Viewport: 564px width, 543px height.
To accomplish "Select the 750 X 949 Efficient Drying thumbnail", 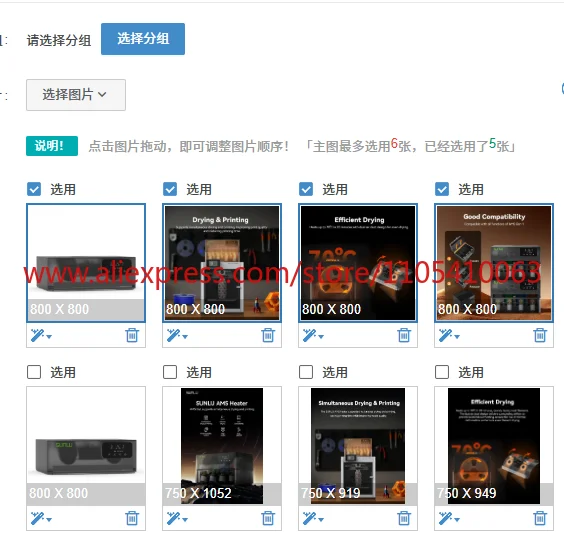I will [494, 446].
